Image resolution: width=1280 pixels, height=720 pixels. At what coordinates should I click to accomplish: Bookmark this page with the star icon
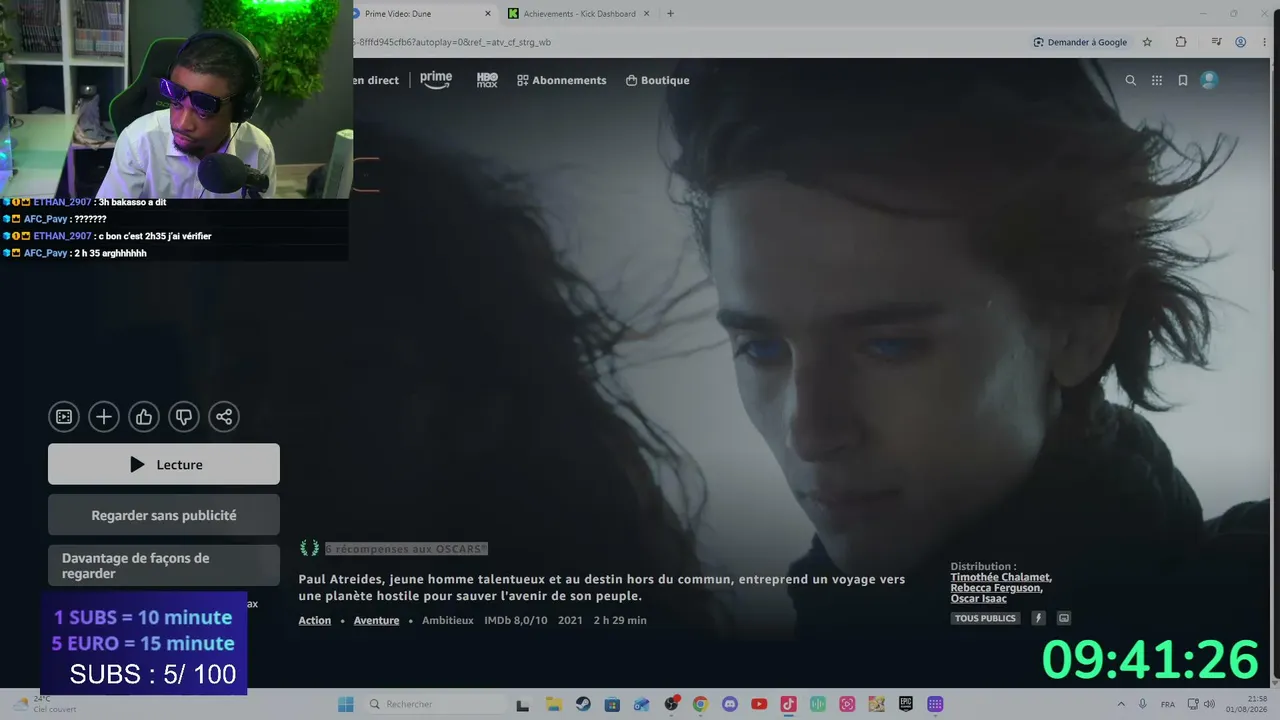click(x=1147, y=42)
